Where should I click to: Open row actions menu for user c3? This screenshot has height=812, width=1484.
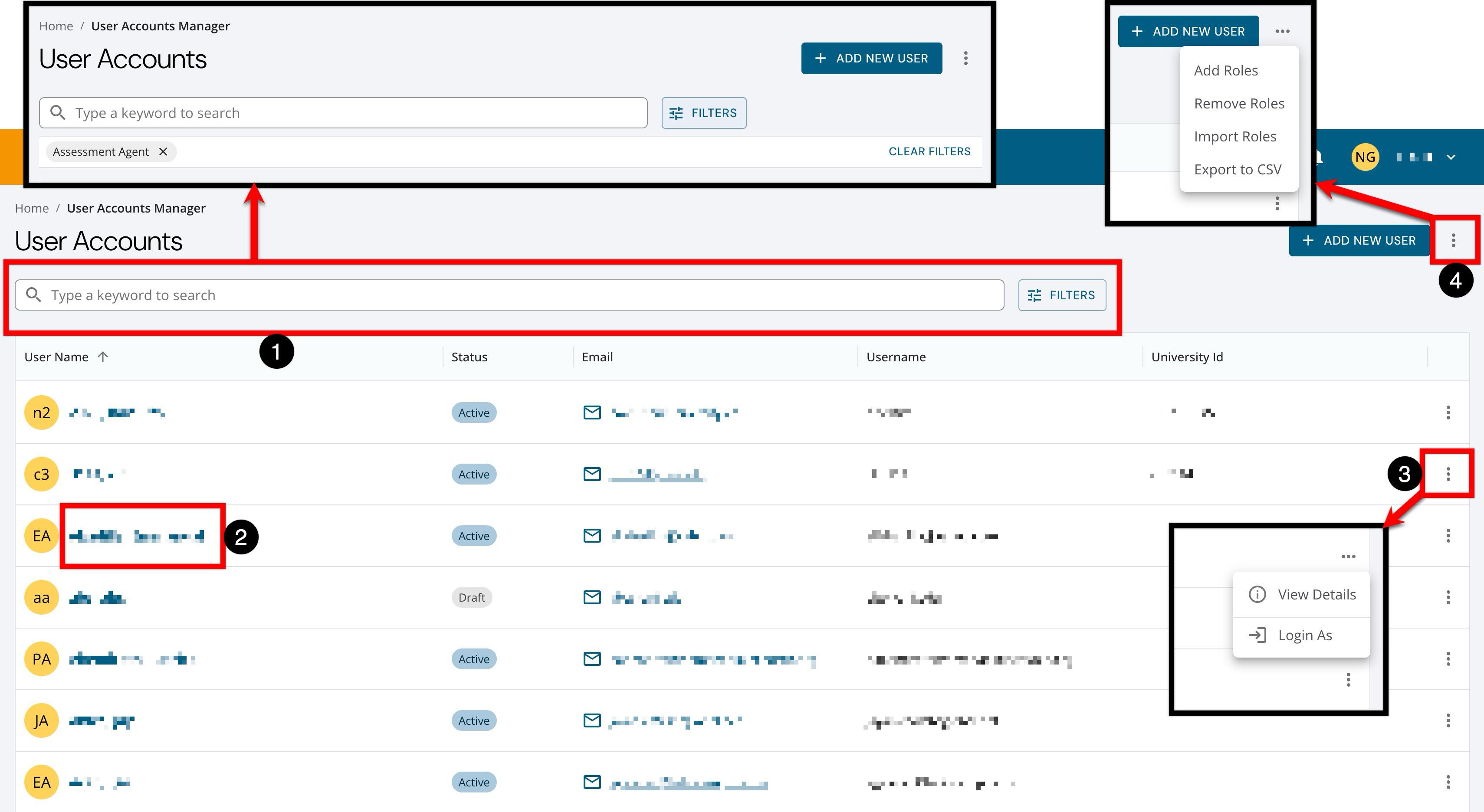[1448, 474]
